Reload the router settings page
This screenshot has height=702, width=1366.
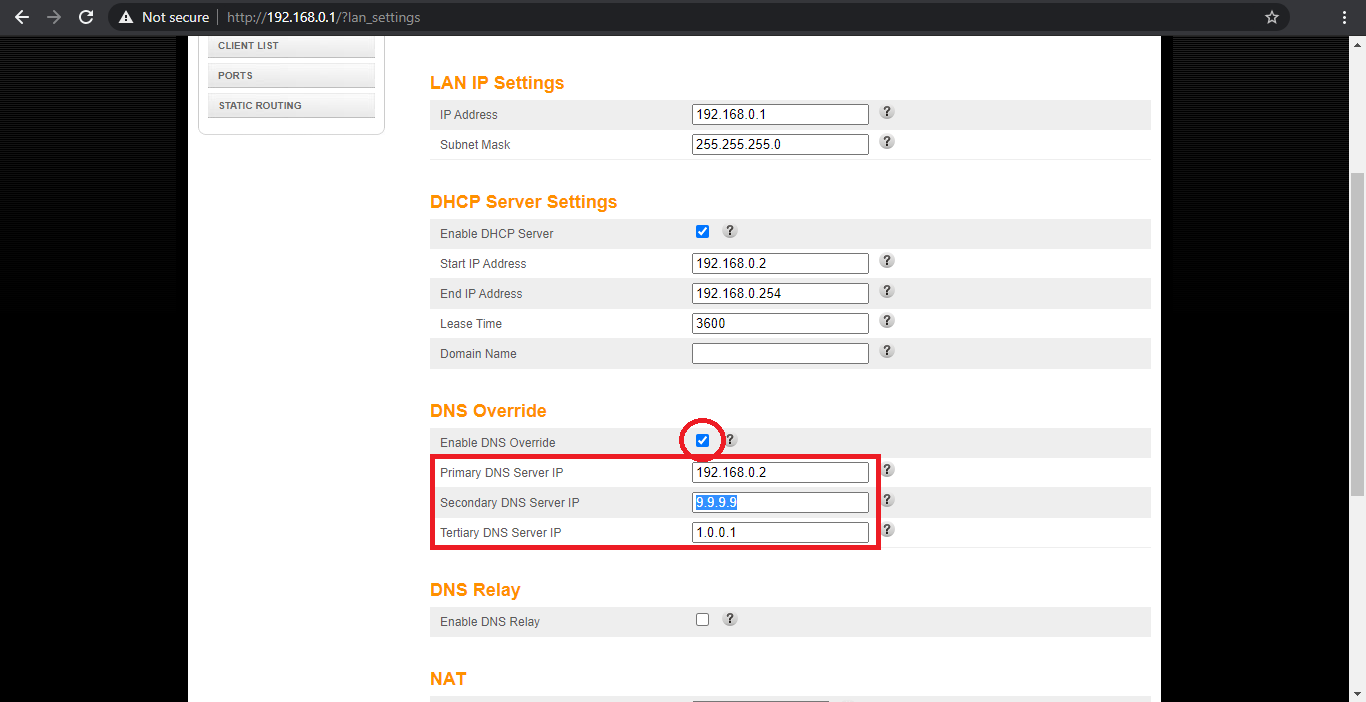(87, 17)
